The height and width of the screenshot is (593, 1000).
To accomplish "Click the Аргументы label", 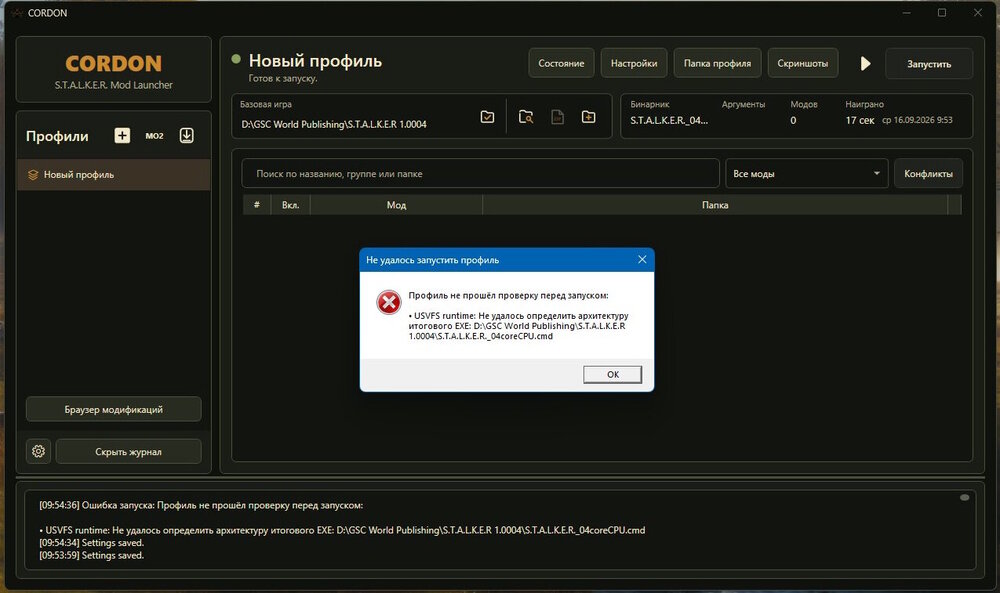I will pos(743,104).
